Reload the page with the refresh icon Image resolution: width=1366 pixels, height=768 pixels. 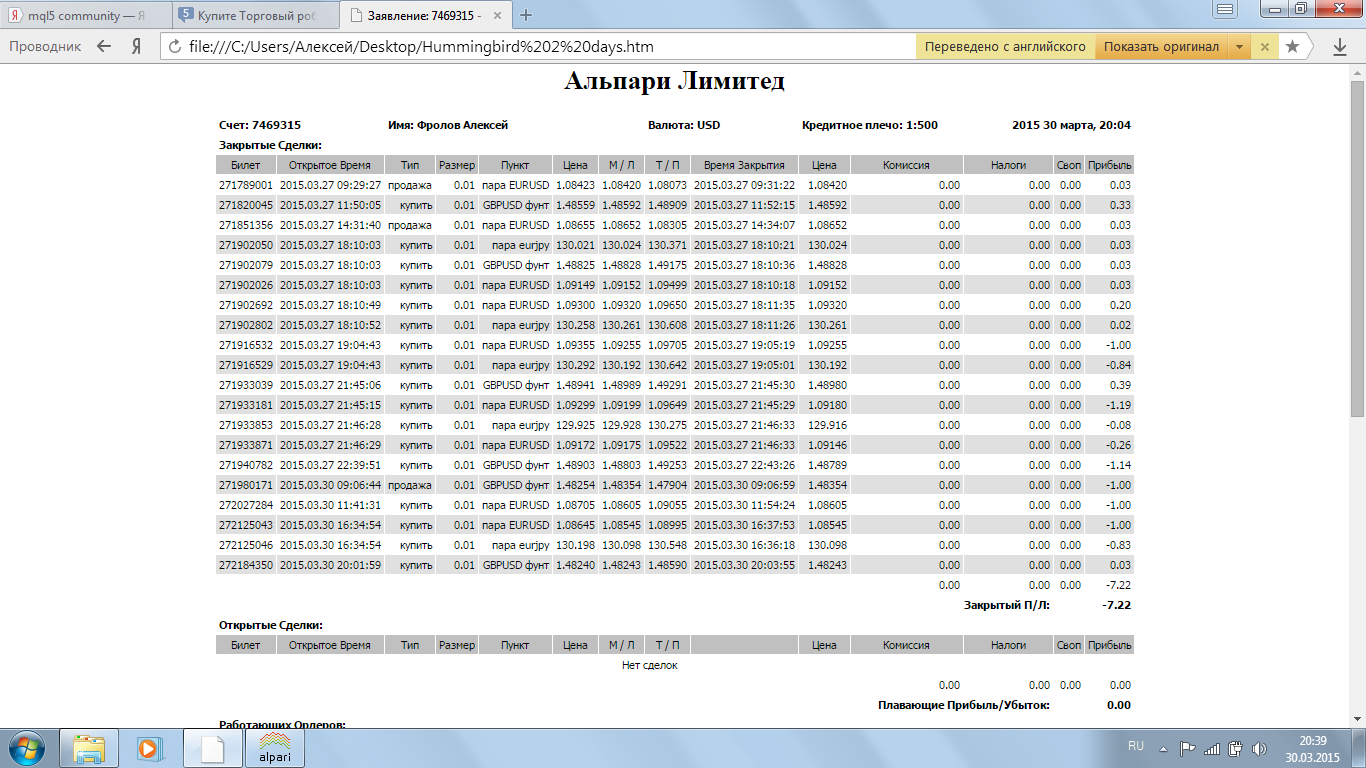pyautogui.click(x=174, y=46)
